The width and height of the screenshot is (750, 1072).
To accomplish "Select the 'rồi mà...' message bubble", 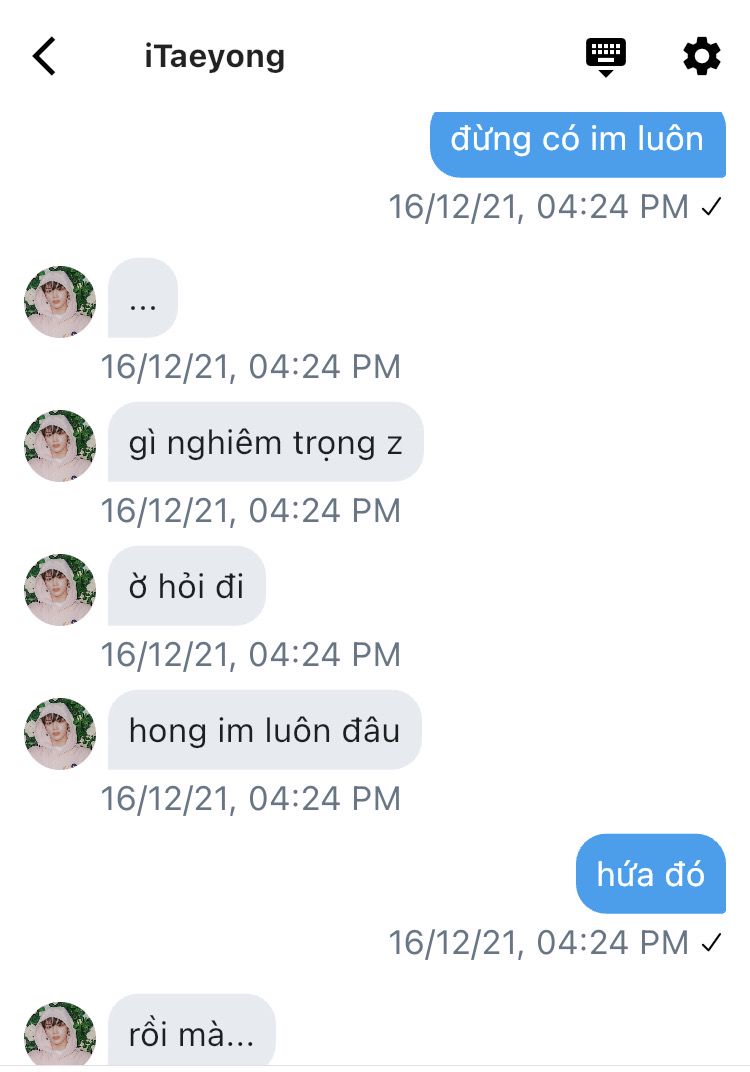I will click(191, 1030).
